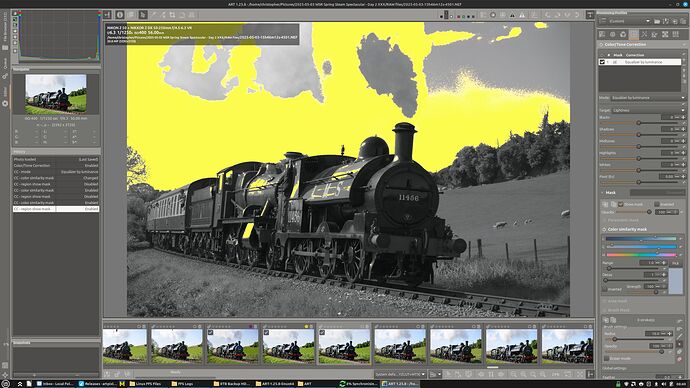
Task: Open the Special effects tools tab icon
Action: [644, 34]
